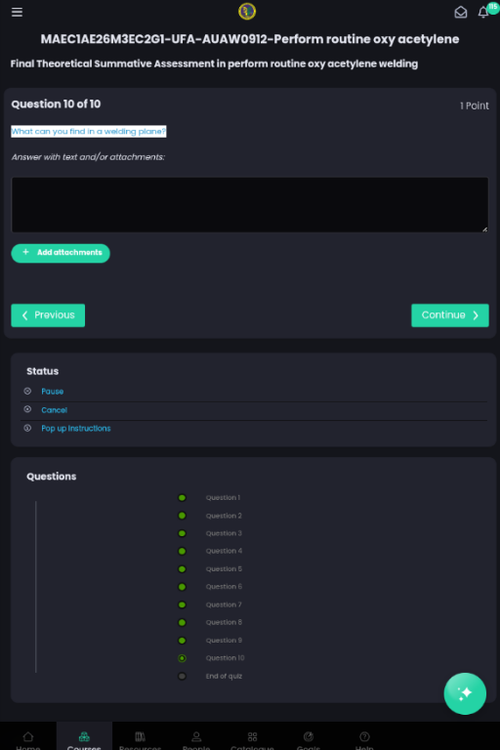Click Add attachments button
This screenshot has height=750, width=500.
point(60,253)
